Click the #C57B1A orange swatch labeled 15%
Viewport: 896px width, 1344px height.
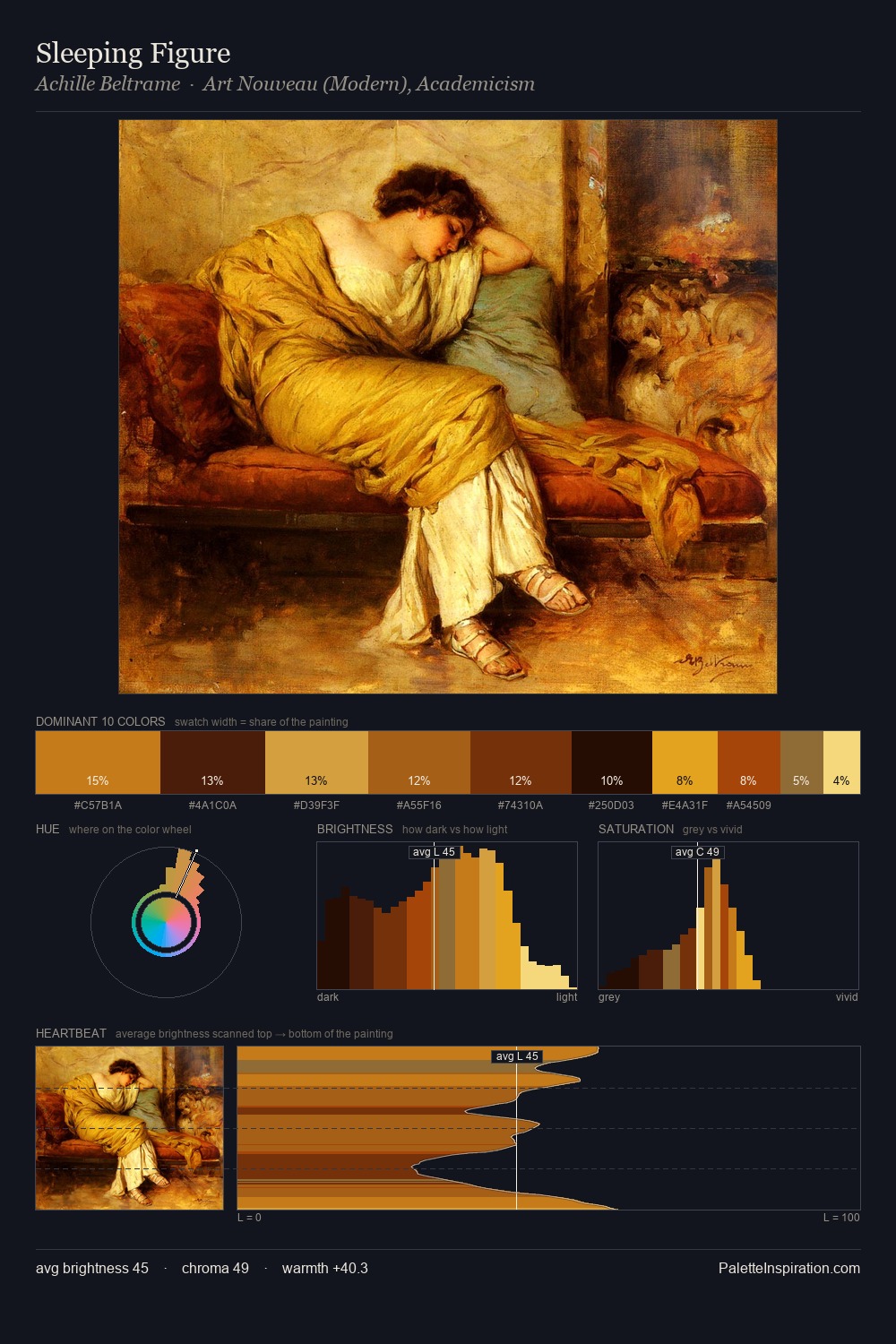[98, 762]
